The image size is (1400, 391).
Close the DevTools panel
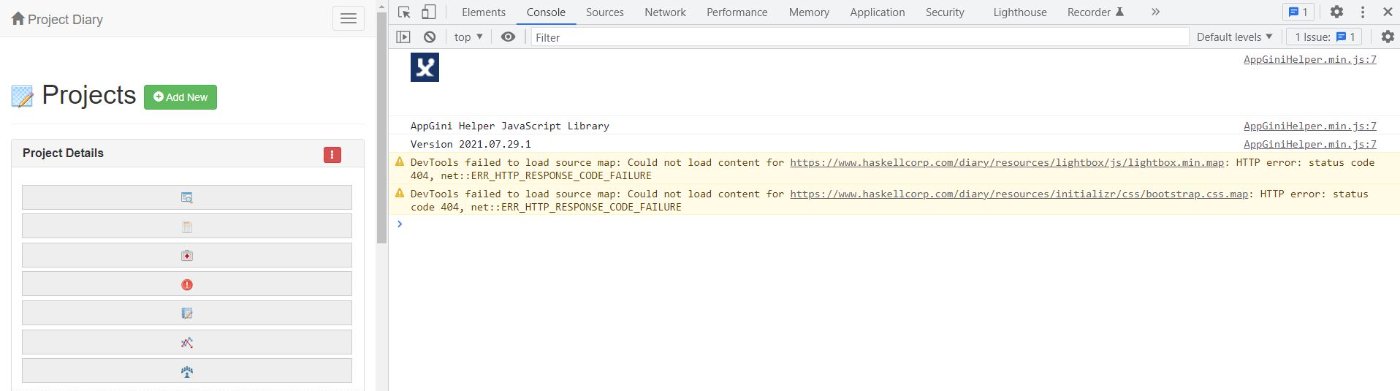pos(1386,12)
